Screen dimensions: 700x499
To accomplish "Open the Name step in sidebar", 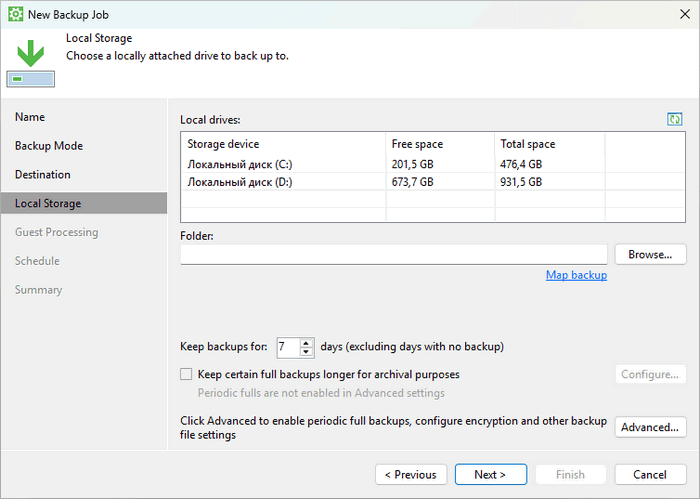I will (x=30, y=117).
